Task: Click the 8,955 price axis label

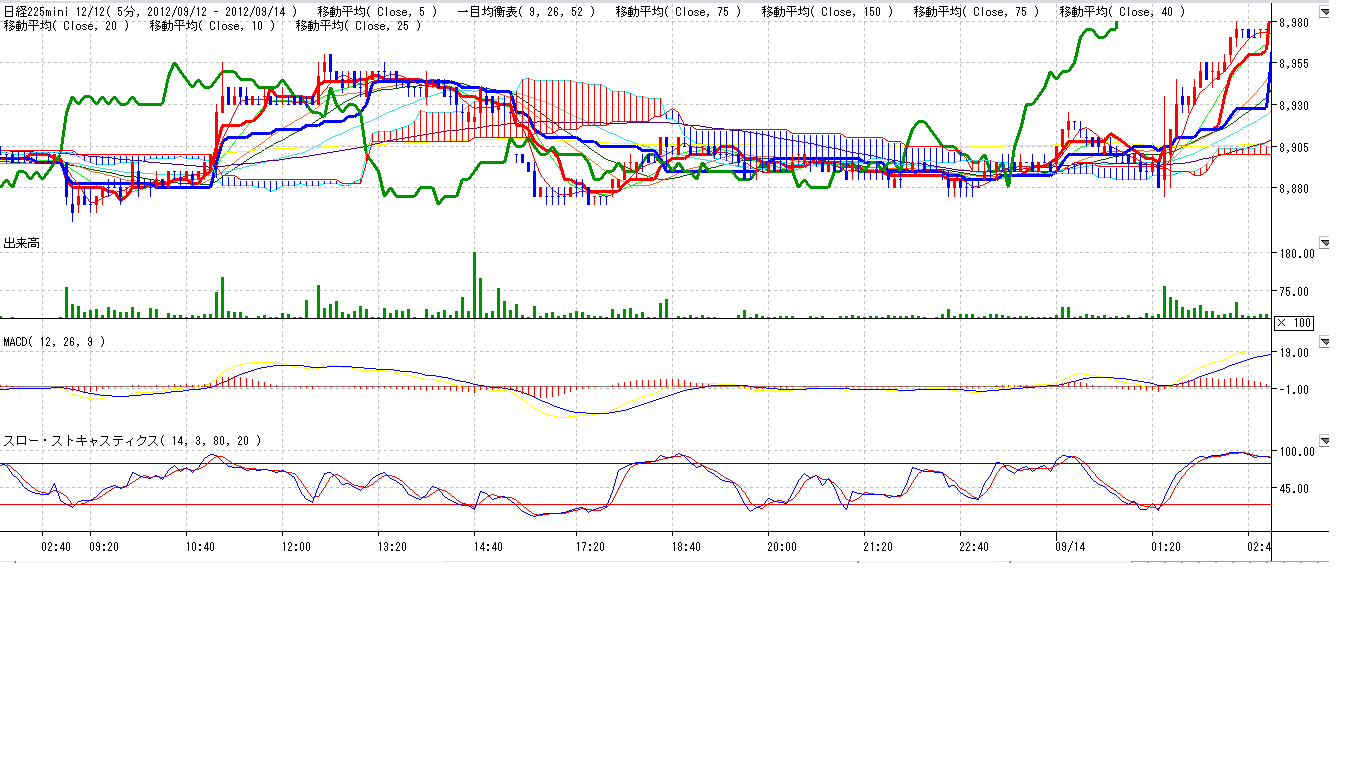Action: click(x=1293, y=63)
